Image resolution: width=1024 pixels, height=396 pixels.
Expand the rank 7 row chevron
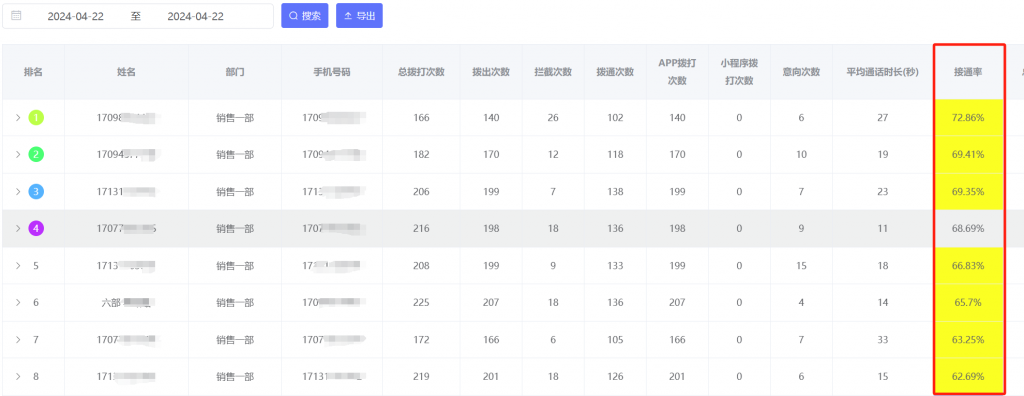coord(18,340)
